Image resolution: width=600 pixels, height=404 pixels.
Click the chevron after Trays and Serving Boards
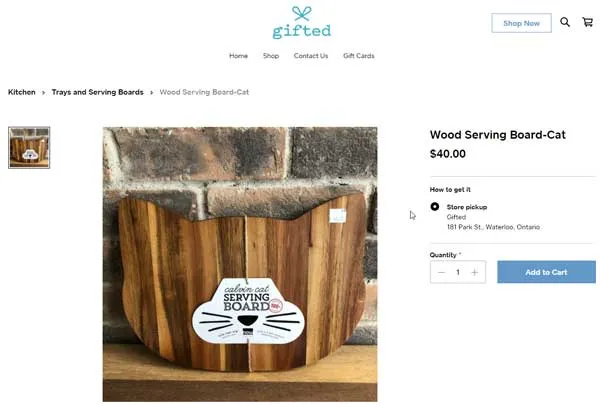click(x=152, y=93)
